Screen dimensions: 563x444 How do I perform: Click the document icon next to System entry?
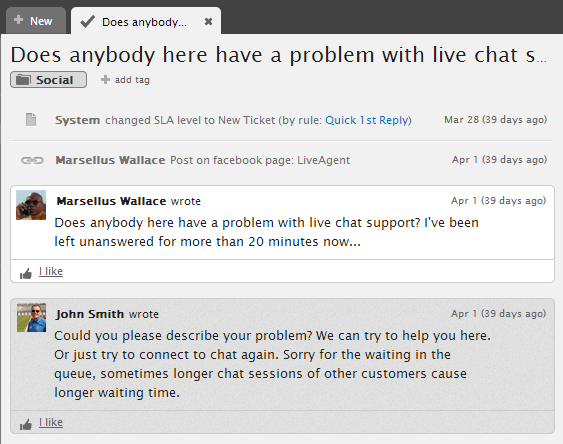31,120
